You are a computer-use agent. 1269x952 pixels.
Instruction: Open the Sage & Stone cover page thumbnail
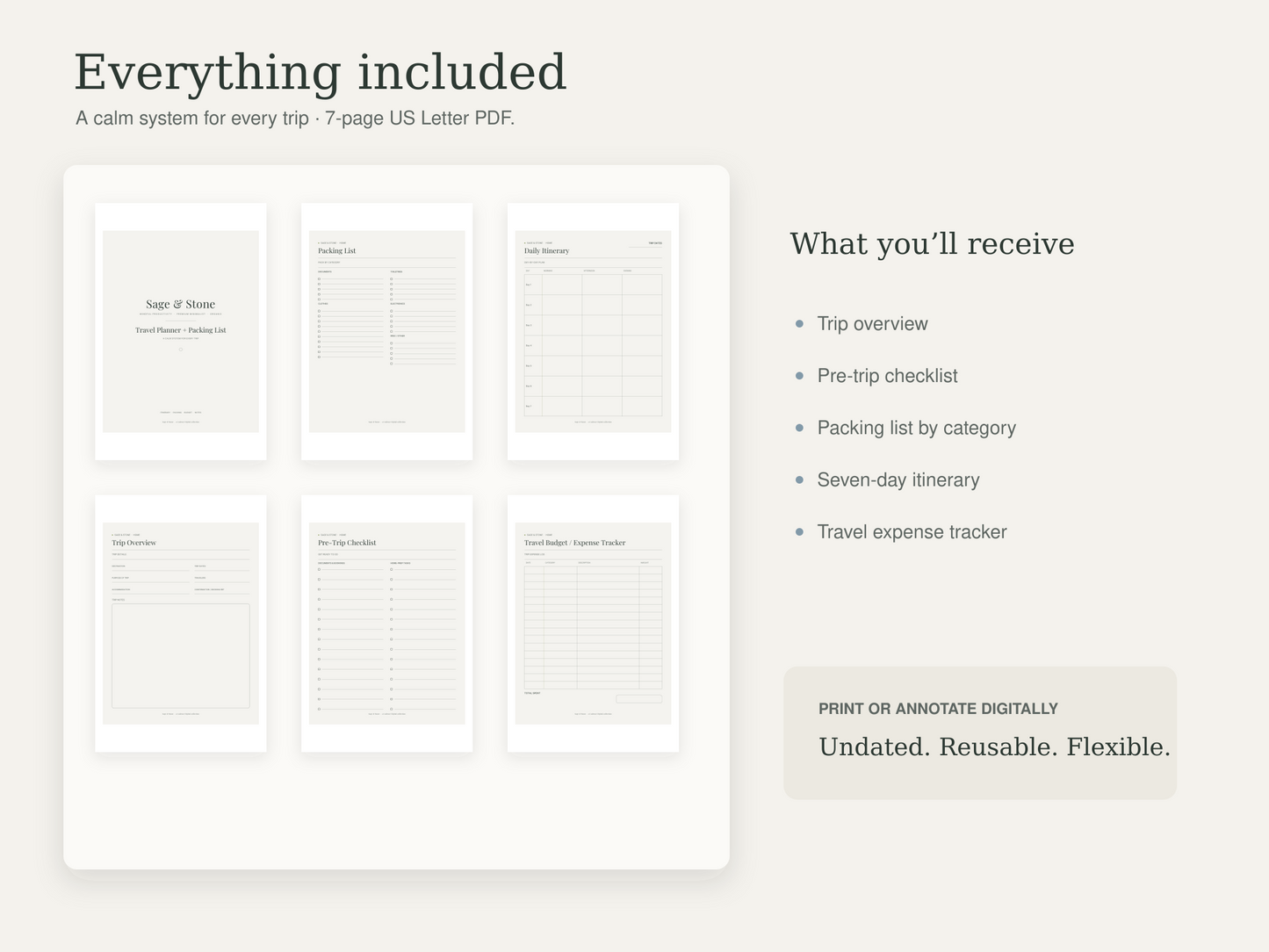(181, 332)
